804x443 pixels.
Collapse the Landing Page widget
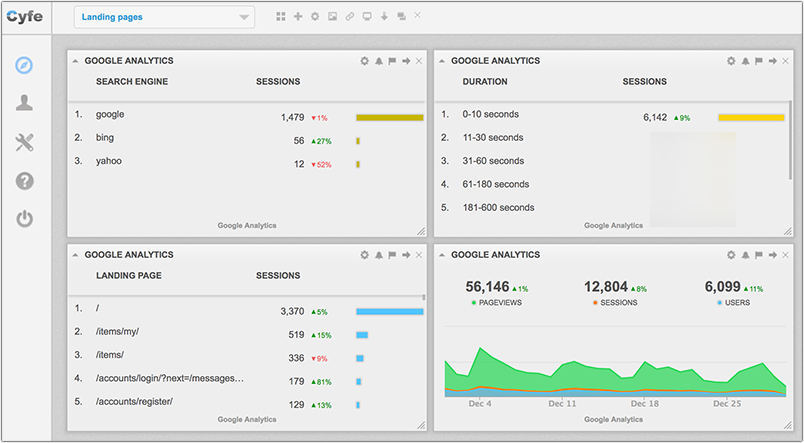[75, 255]
